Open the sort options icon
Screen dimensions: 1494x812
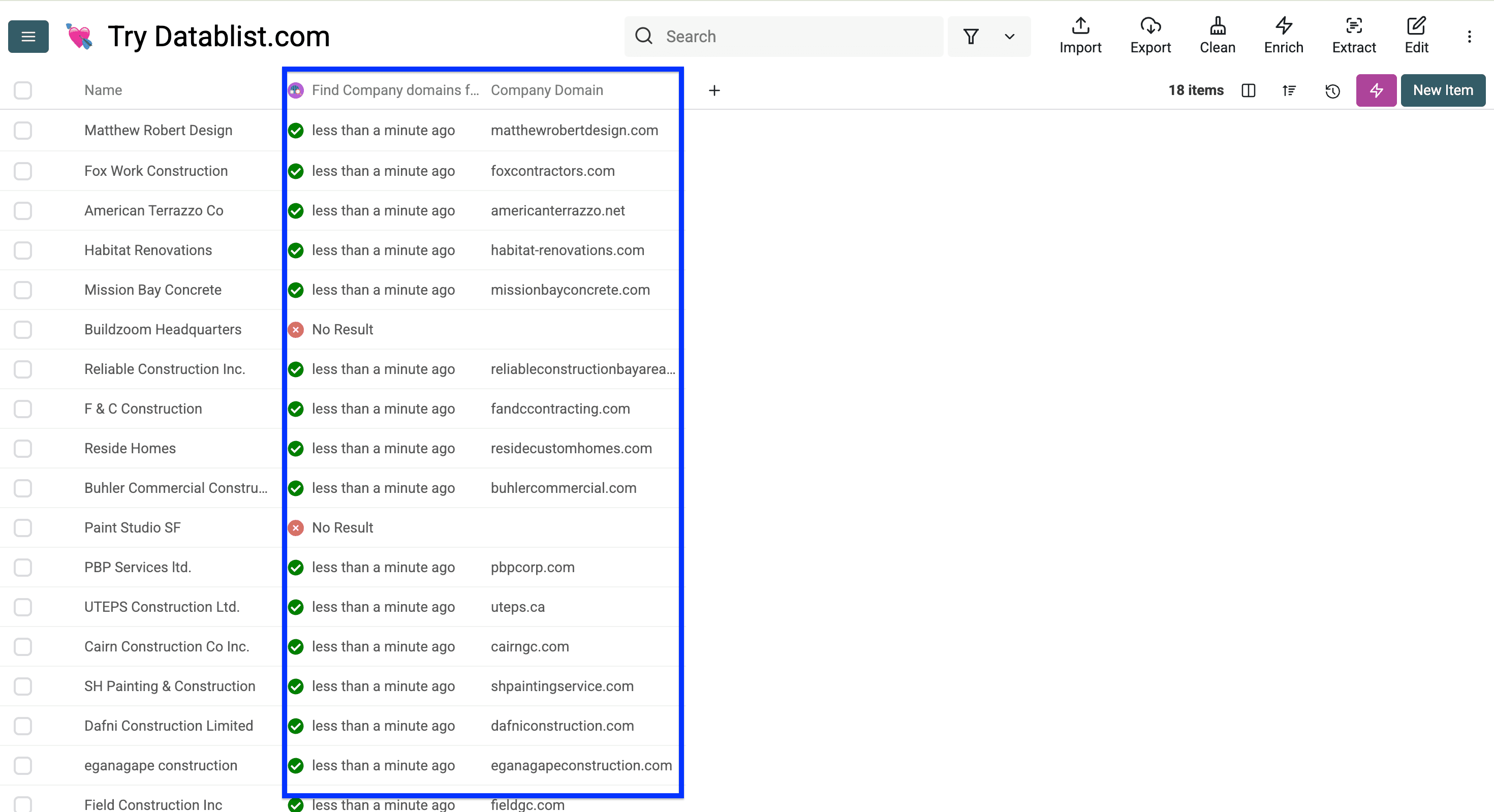(x=1289, y=90)
